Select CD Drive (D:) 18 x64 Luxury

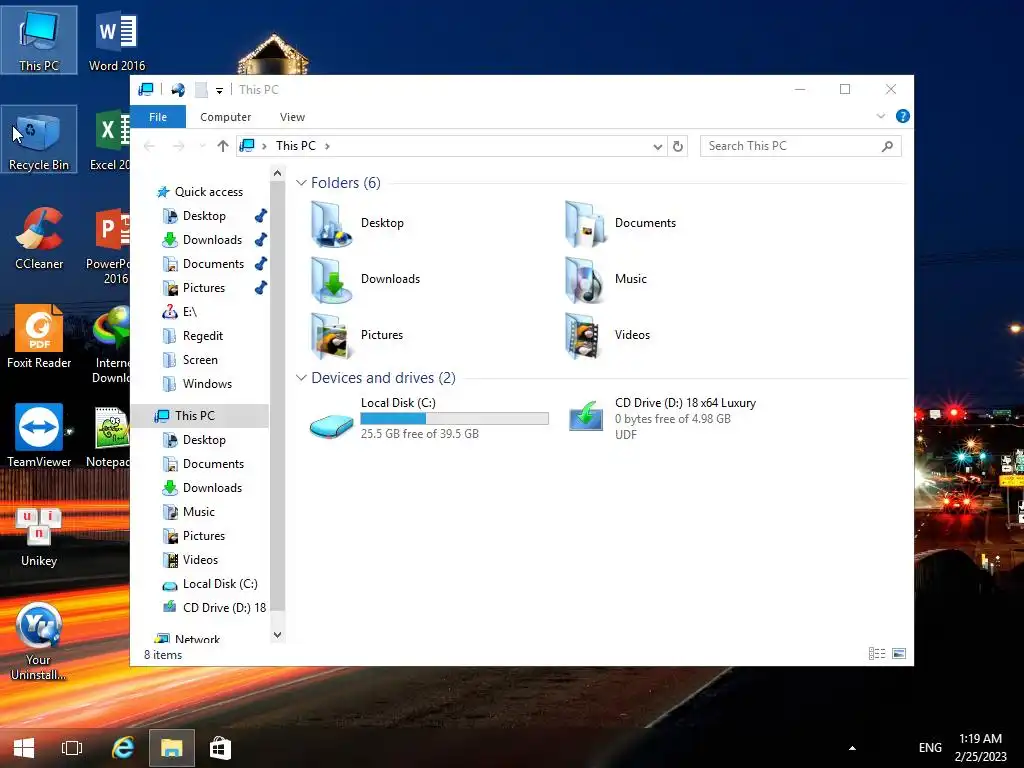click(662, 419)
